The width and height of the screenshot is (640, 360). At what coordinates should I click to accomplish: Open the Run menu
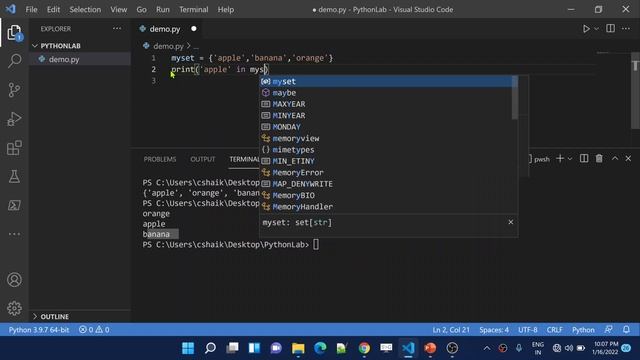click(162, 9)
